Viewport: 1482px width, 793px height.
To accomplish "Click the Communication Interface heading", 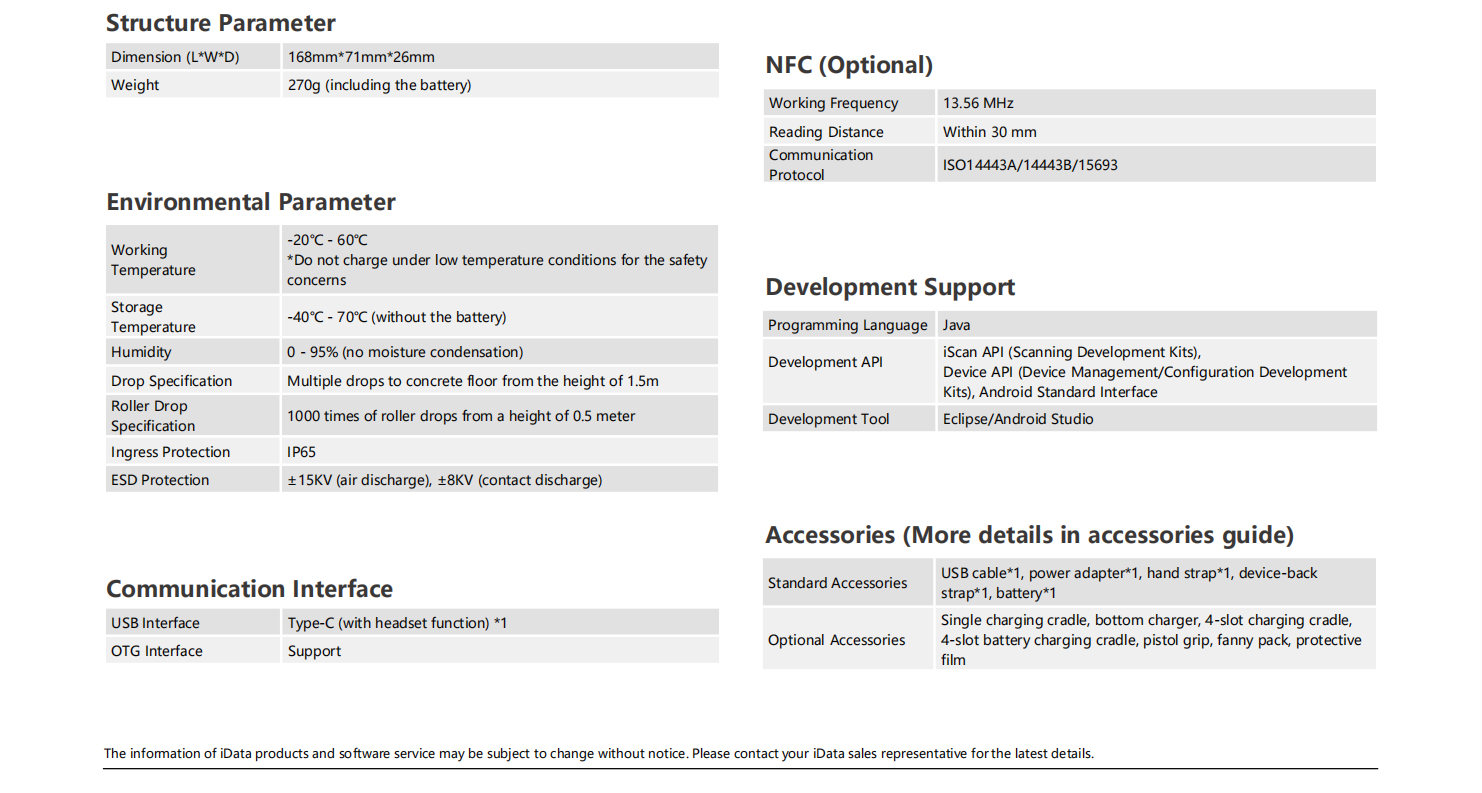I will pyautogui.click(x=249, y=588).
